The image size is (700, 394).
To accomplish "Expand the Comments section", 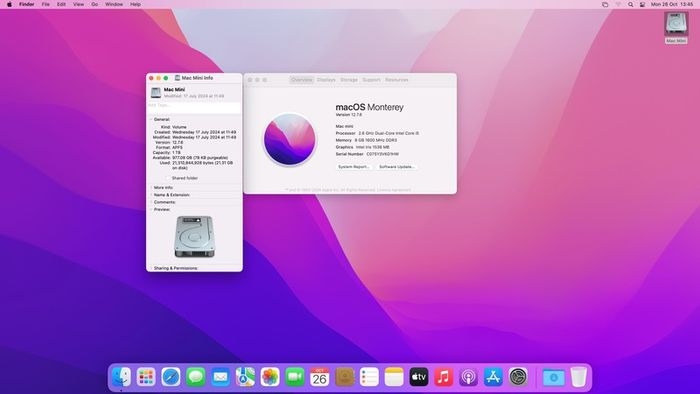I will pos(151,202).
